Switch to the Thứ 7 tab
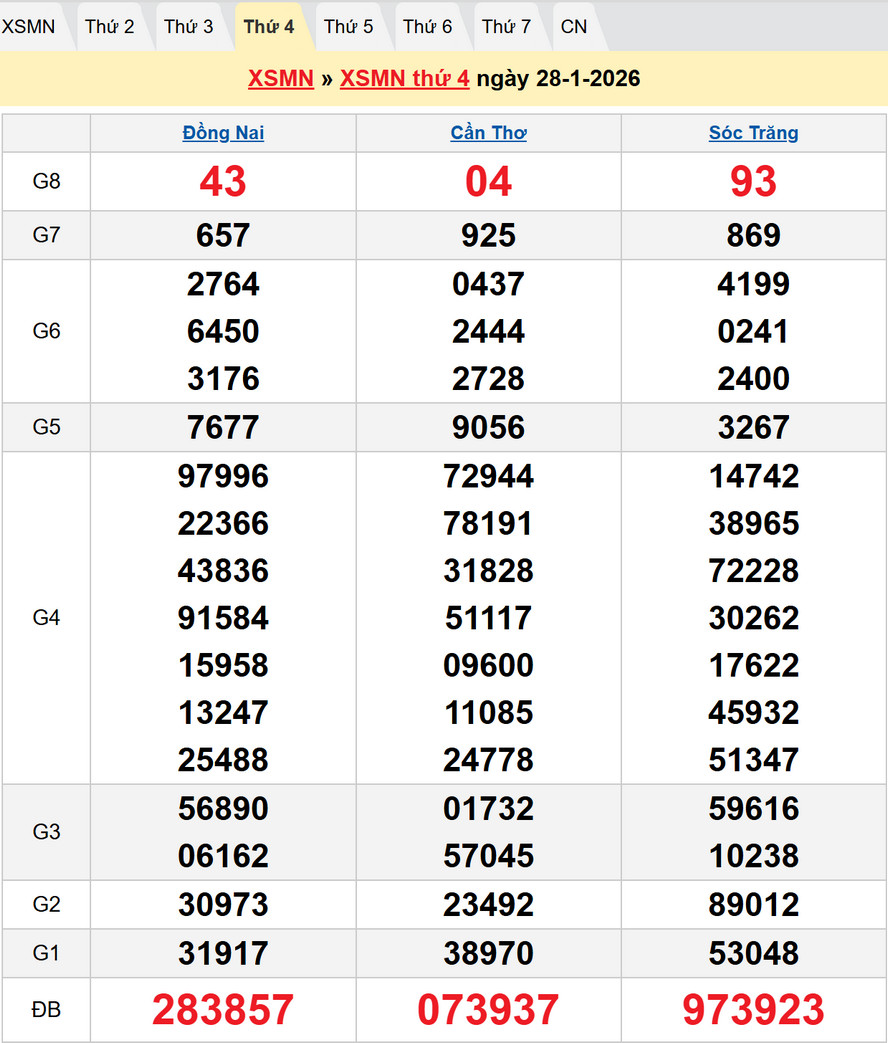 coord(507,27)
